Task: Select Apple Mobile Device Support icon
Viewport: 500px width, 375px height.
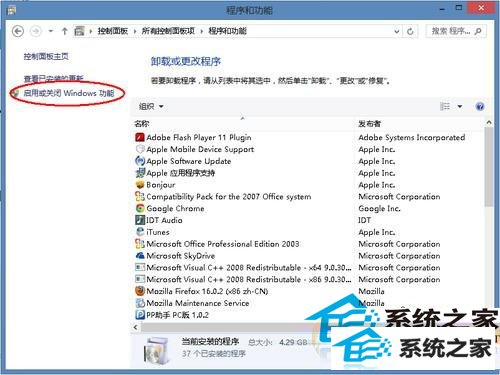Action: tap(140, 149)
